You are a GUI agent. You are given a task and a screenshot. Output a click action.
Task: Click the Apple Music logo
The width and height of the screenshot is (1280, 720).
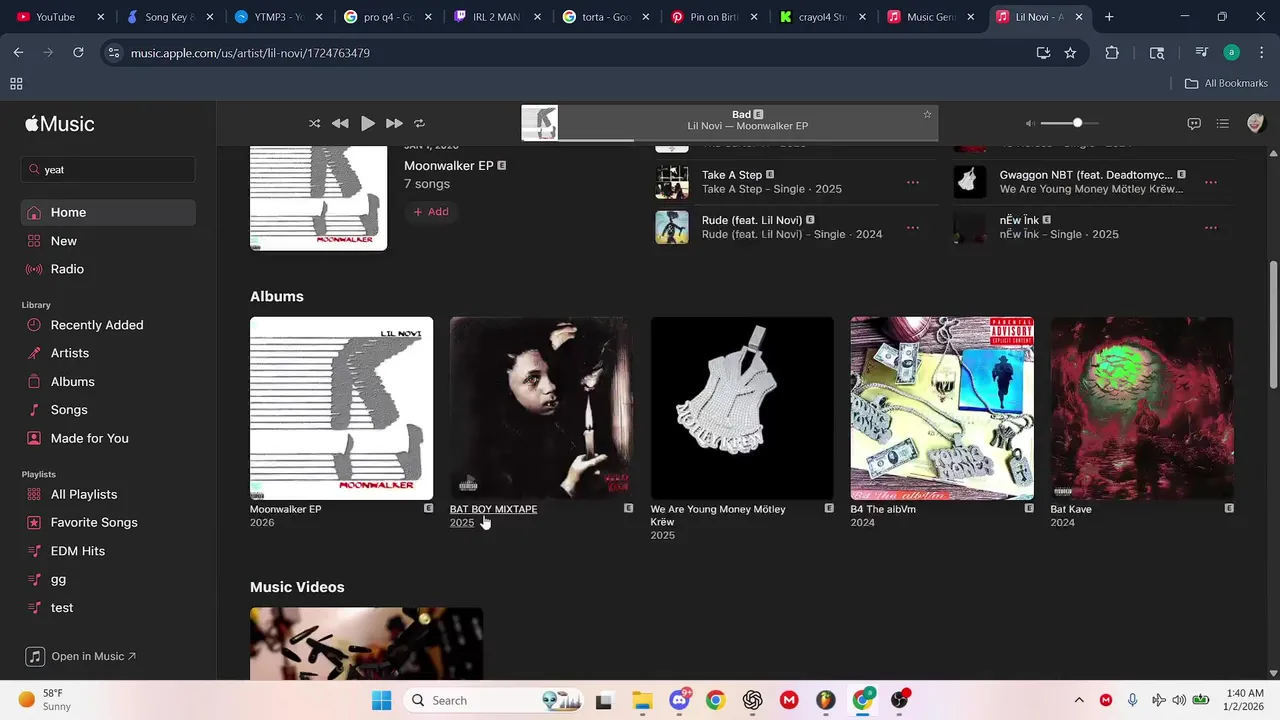60,124
